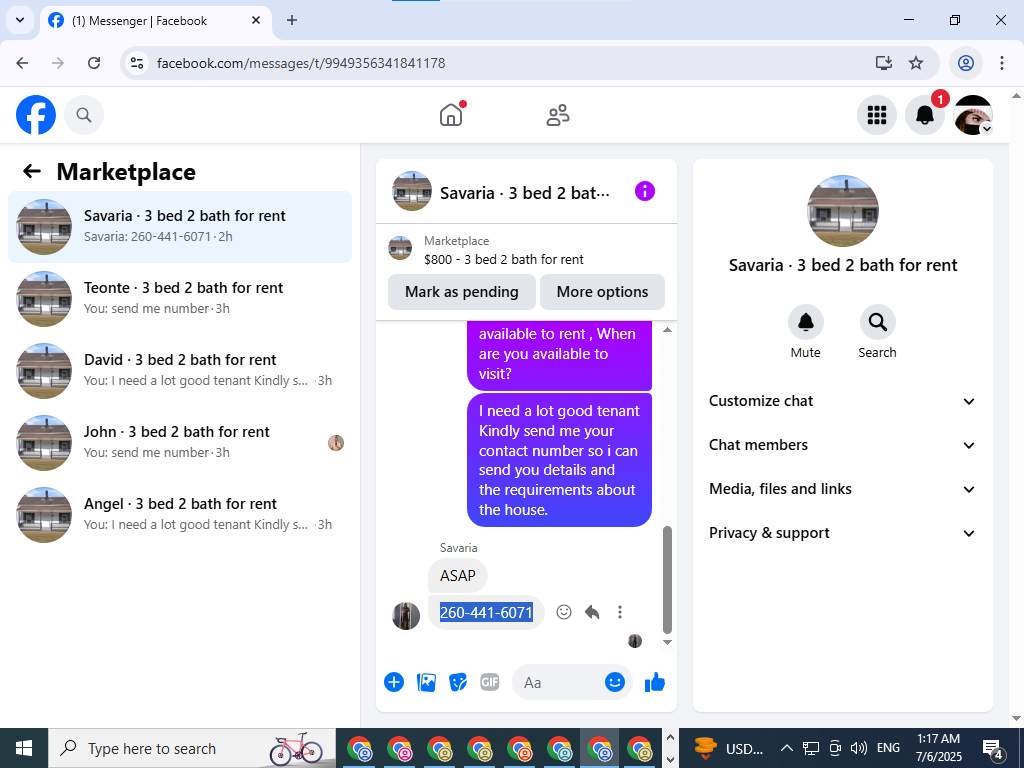
Task: Open John conversation in list
Action: 180,442
